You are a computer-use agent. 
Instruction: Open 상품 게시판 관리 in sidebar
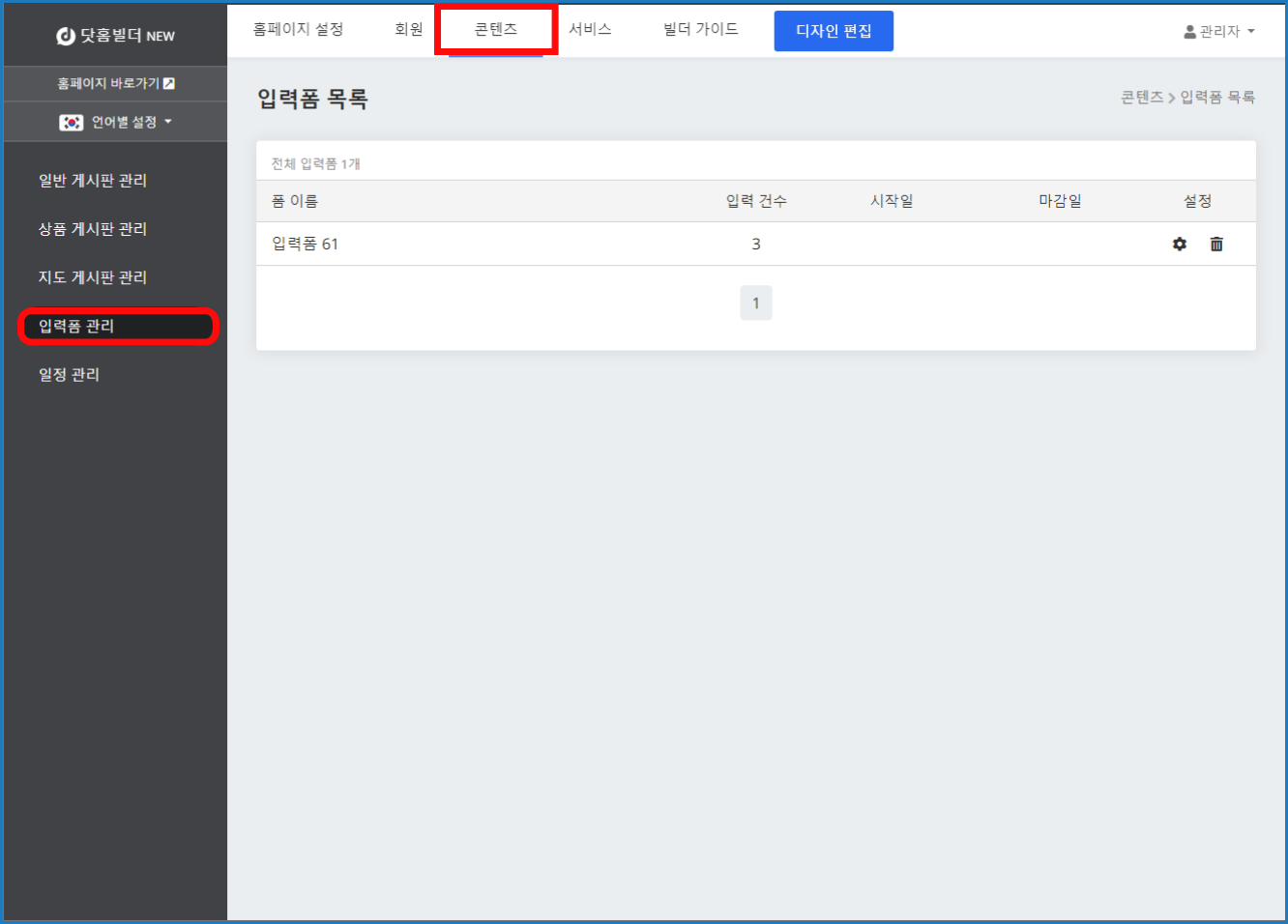coord(93,229)
